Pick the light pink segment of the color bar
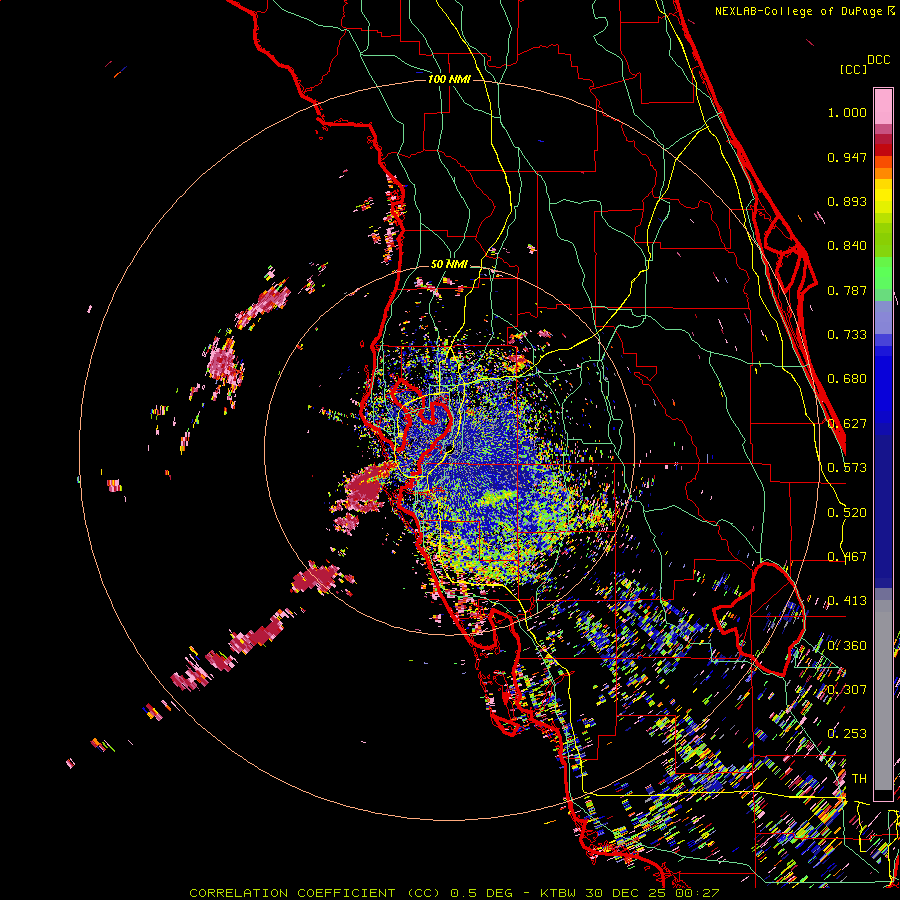 pos(883,107)
